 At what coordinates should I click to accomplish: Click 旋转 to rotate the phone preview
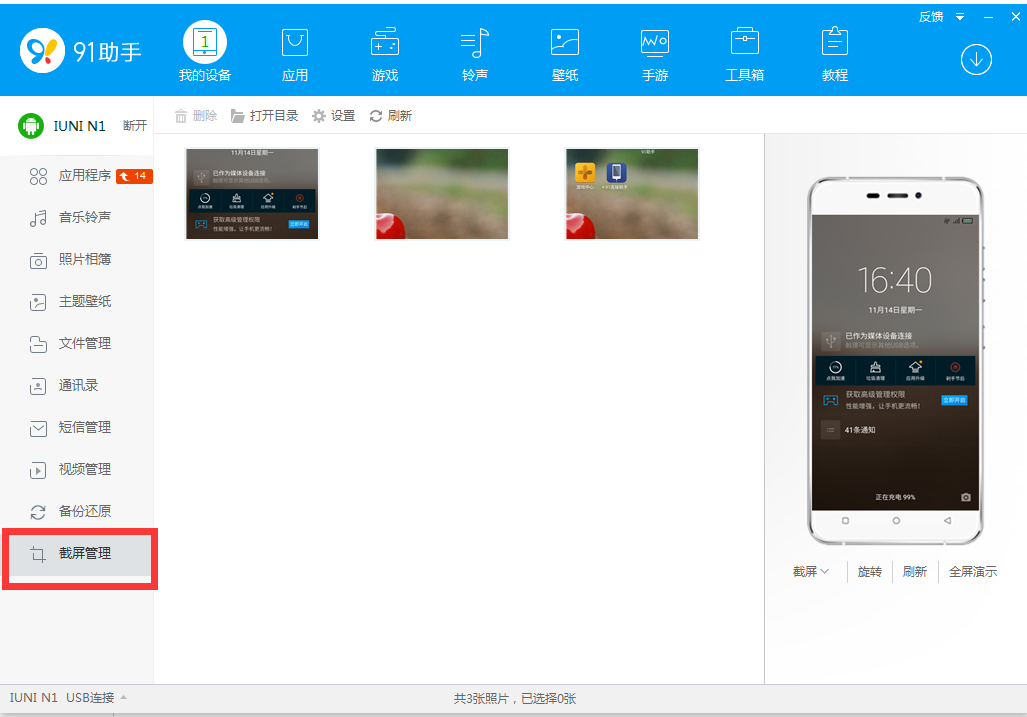(x=870, y=572)
